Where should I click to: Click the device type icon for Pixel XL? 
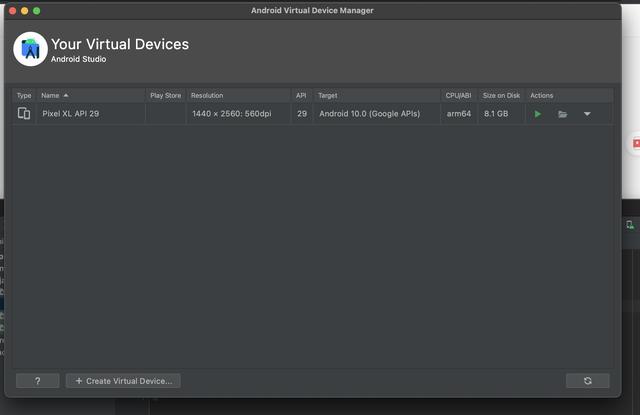pyautogui.click(x=24, y=114)
